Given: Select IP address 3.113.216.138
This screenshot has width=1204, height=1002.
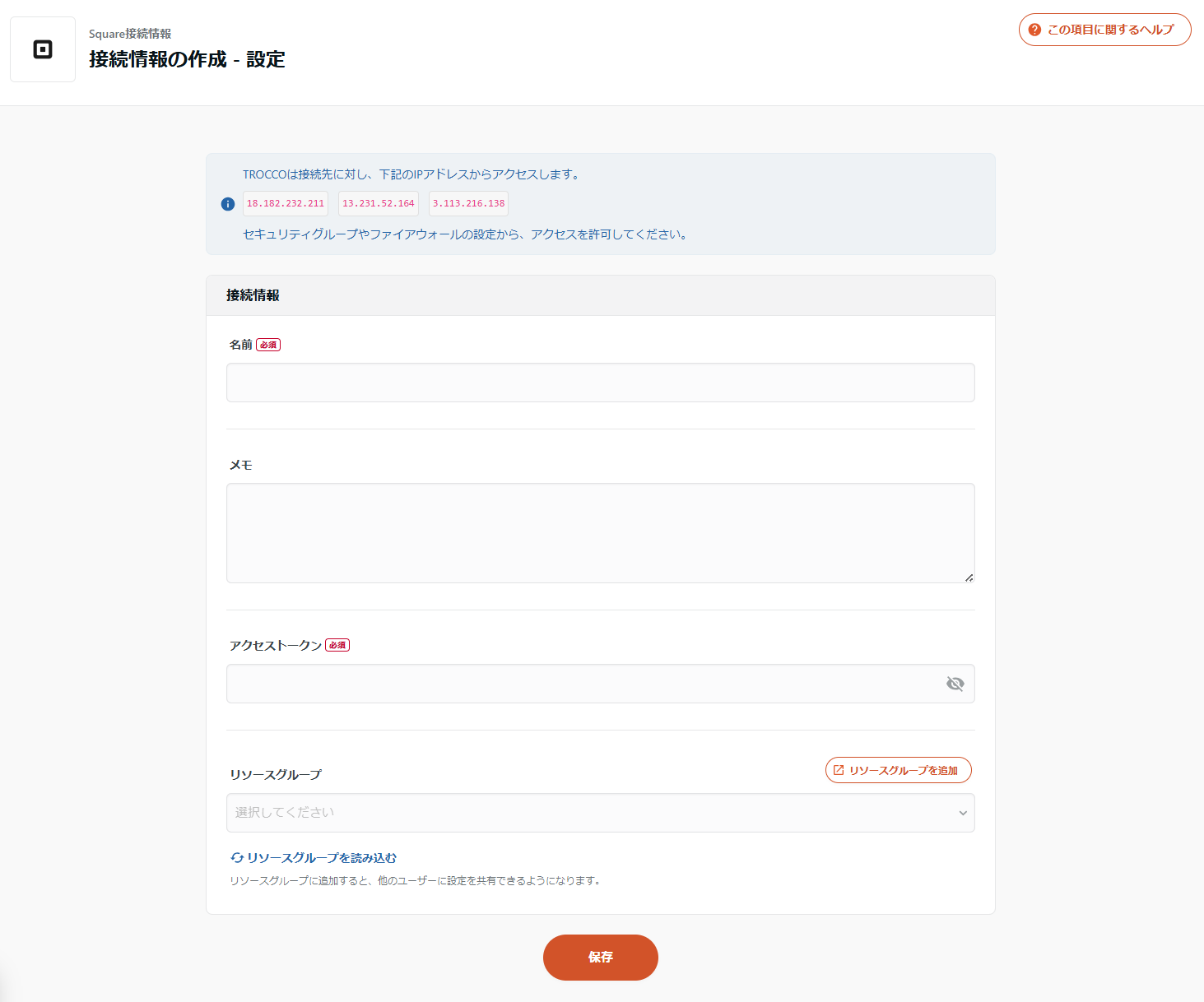Looking at the screenshot, I should 468,203.
